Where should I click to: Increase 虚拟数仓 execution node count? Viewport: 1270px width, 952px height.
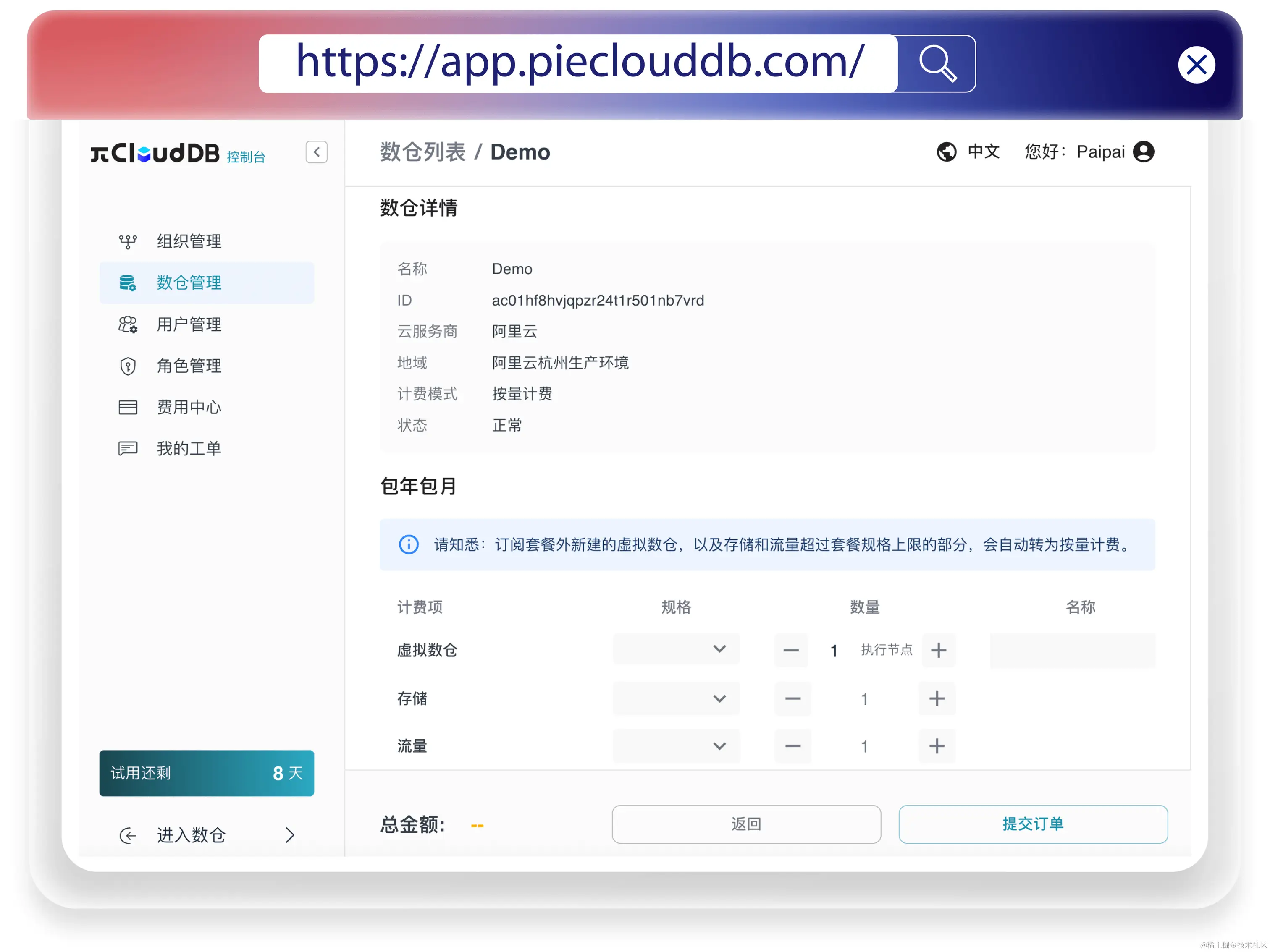coord(939,651)
